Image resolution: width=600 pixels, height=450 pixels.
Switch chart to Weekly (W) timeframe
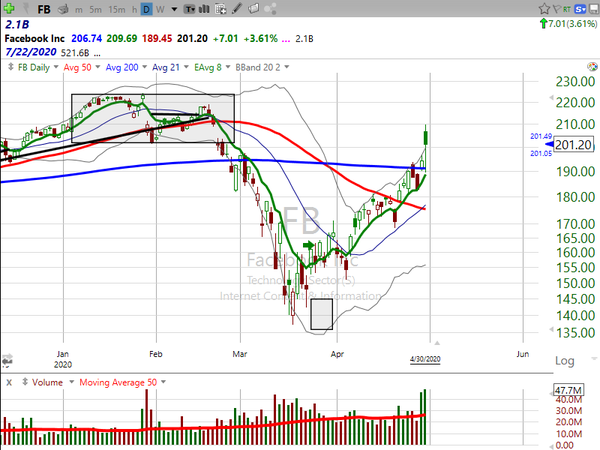point(160,9)
